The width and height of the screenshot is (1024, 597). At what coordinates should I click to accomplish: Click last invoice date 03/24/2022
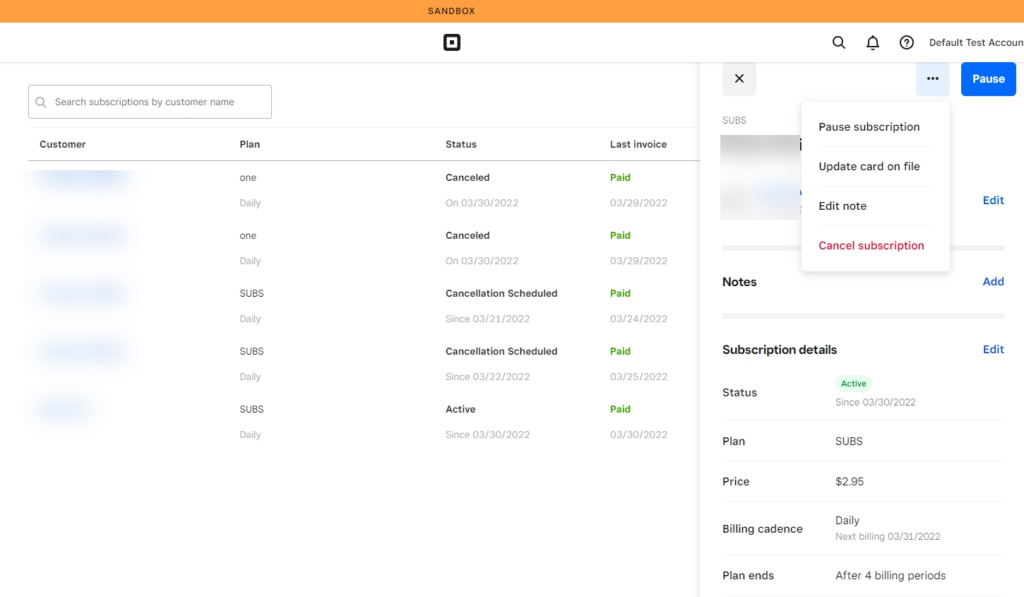pyautogui.click(x=639, y=319)
